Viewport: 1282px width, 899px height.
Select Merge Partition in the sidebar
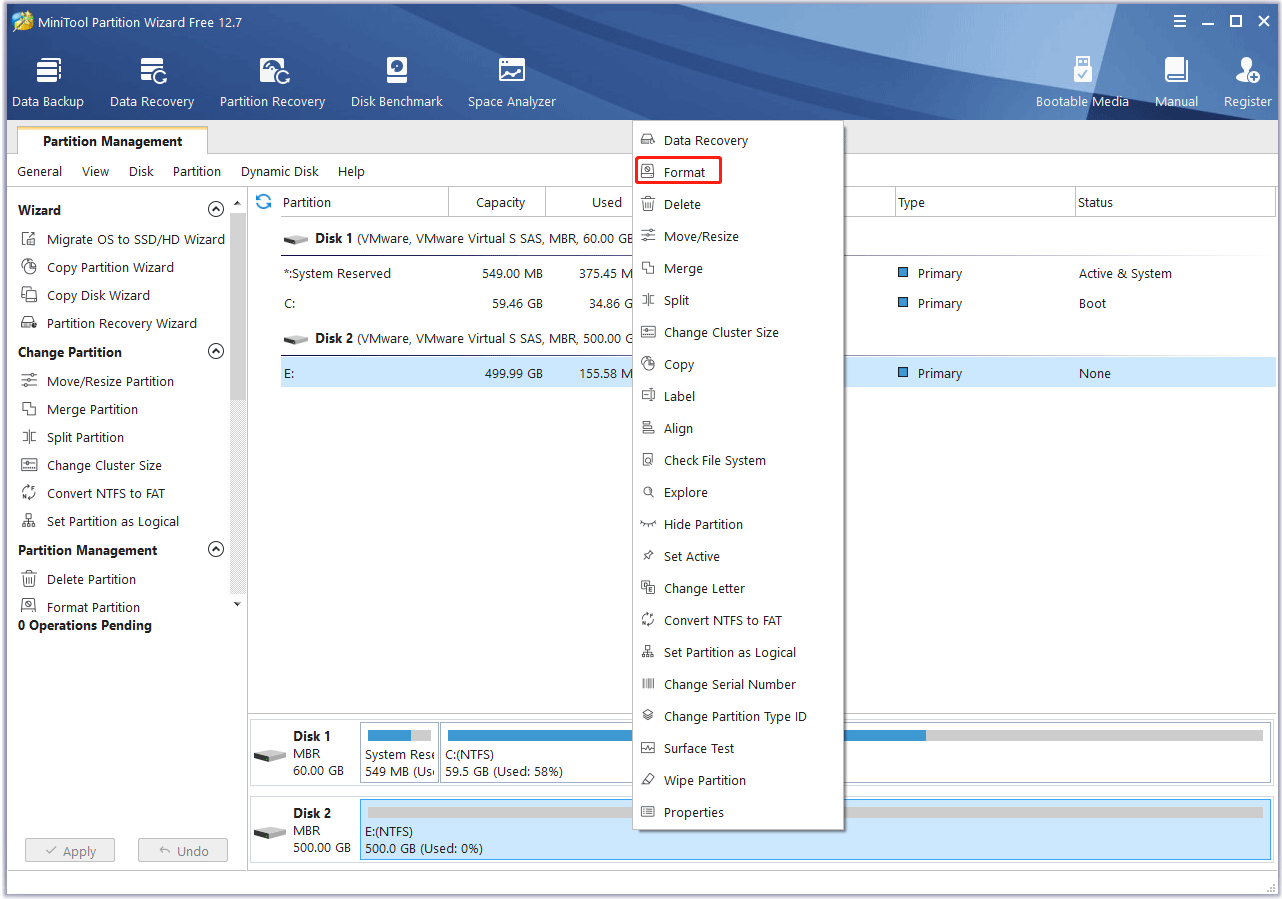click(x=80, y=409)
